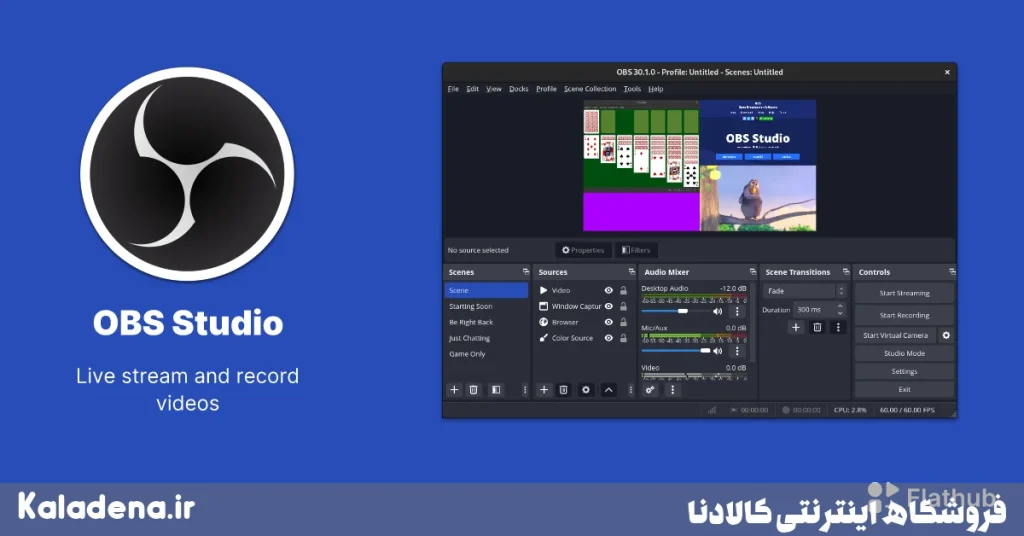
Task: Select the Starting Soon scene
Action: click(486, 306)
